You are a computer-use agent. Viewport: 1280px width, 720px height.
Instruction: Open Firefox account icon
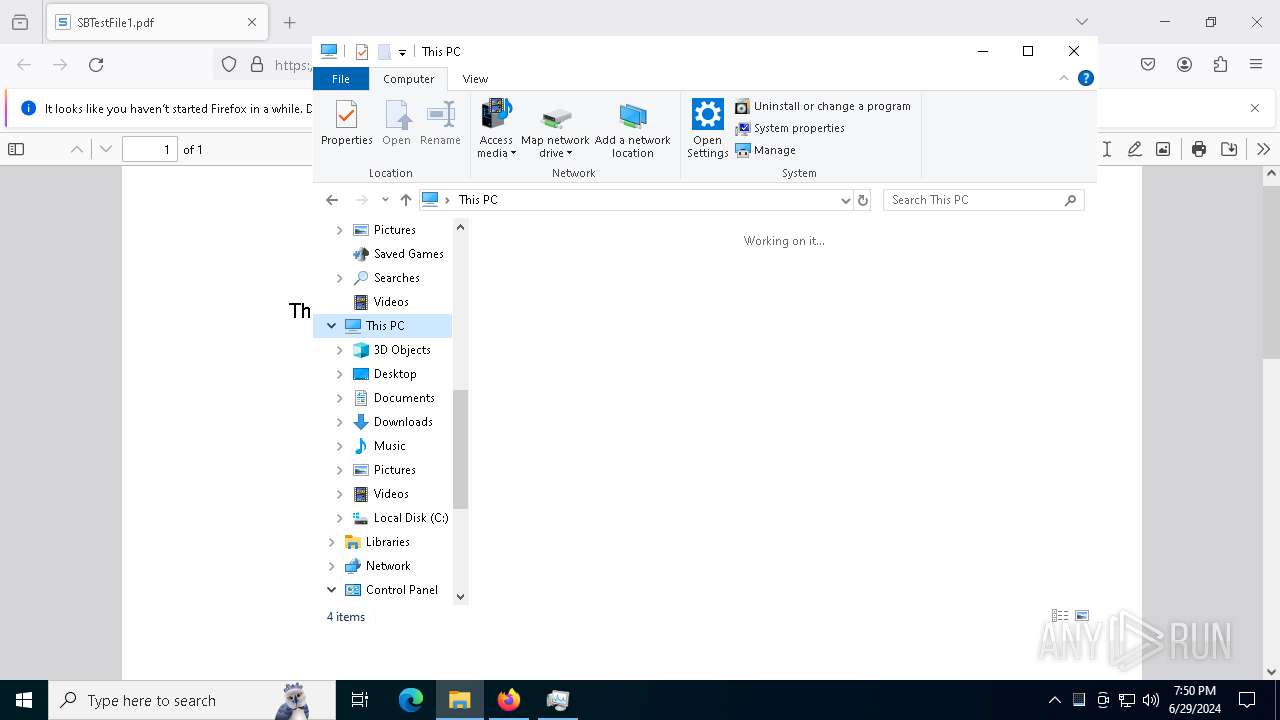1184,65
